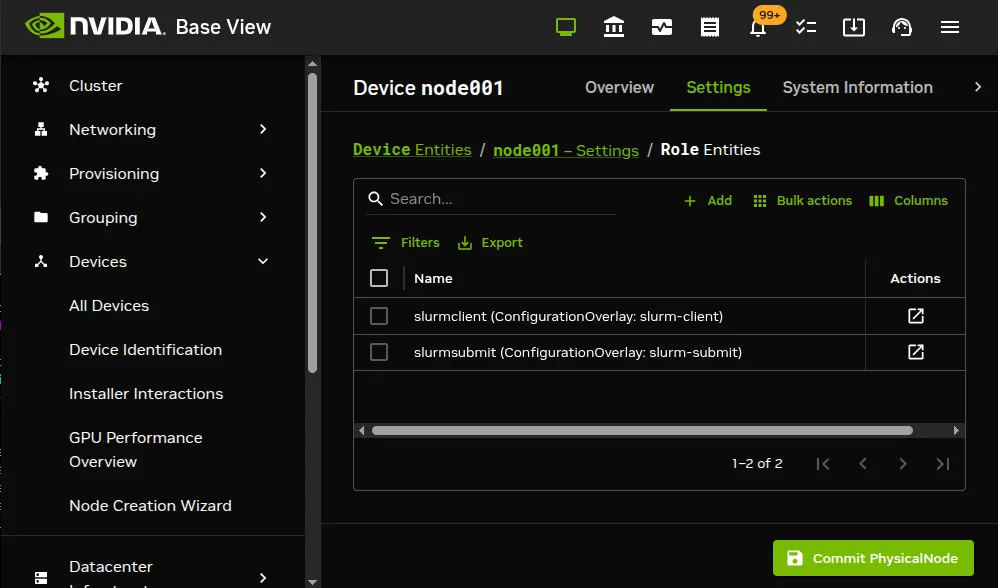Open the task checklist icon in header
The height and width of the screenshot is (588, 998).
[806, 27]
